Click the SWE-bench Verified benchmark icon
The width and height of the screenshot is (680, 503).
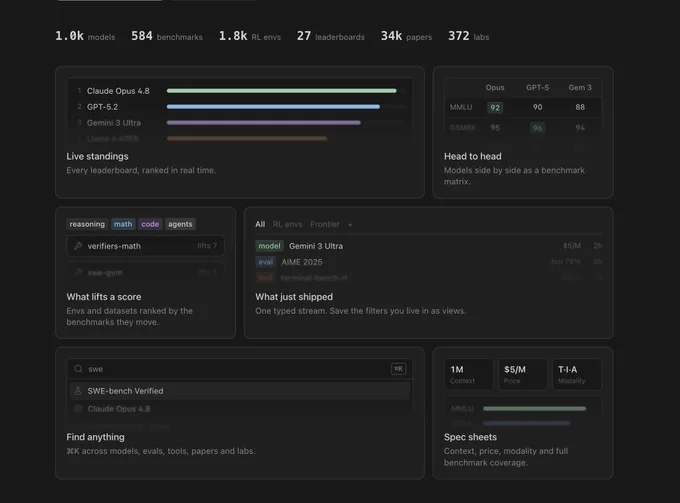(x=78, y=391)
